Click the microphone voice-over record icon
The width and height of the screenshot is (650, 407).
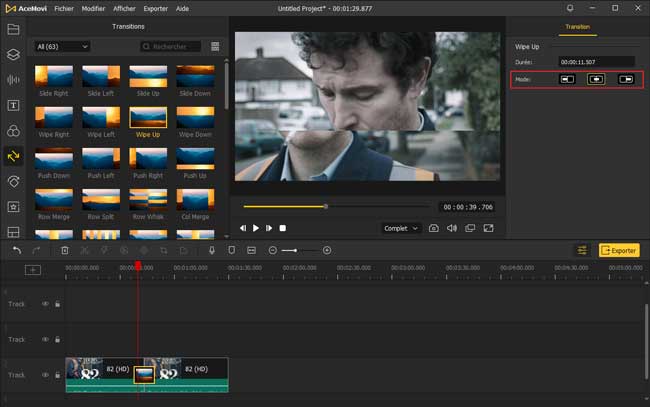coord(212,250)
